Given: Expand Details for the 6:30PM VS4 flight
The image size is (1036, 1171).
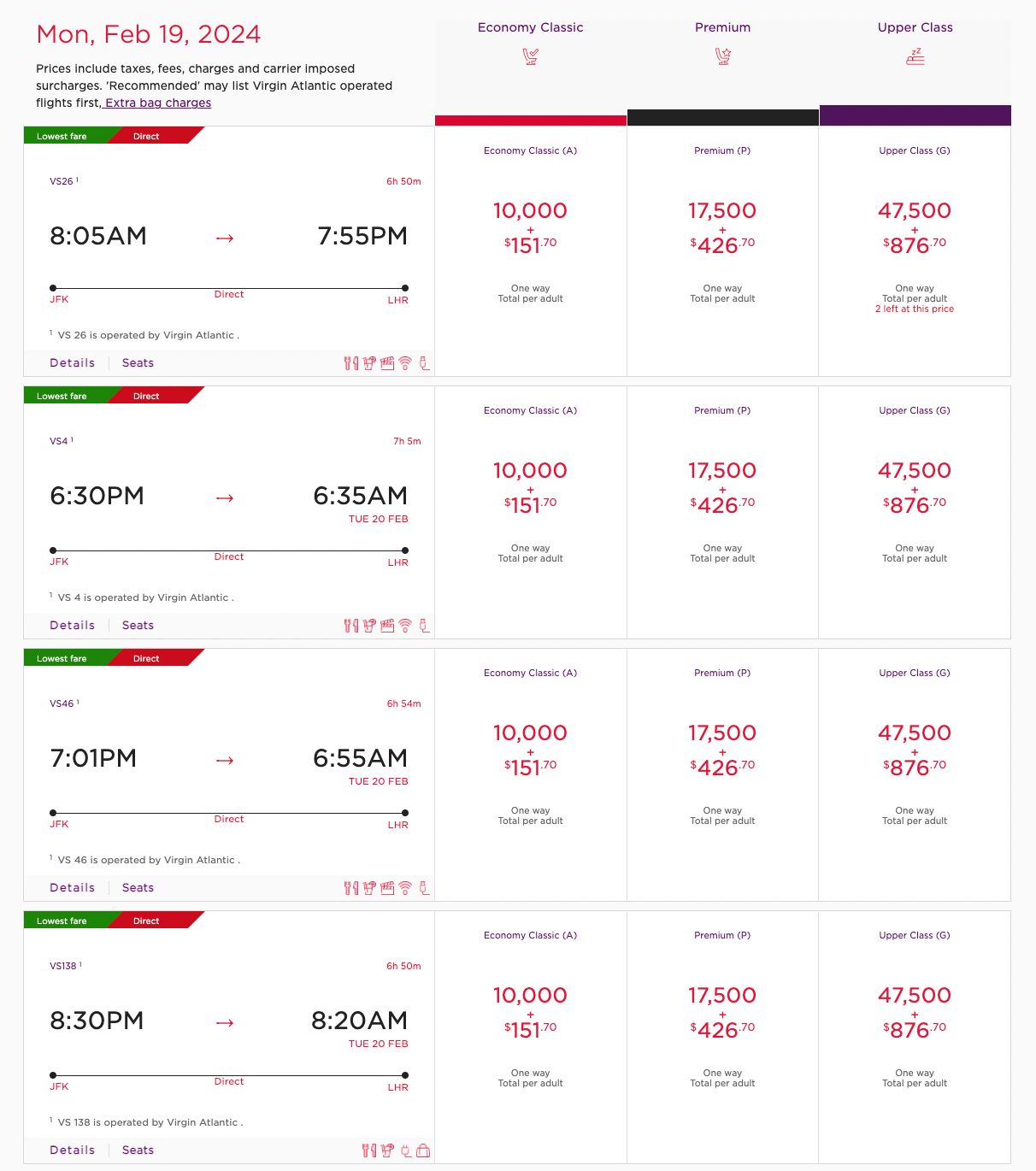Looking at the screenshot, I should (73, 626).
